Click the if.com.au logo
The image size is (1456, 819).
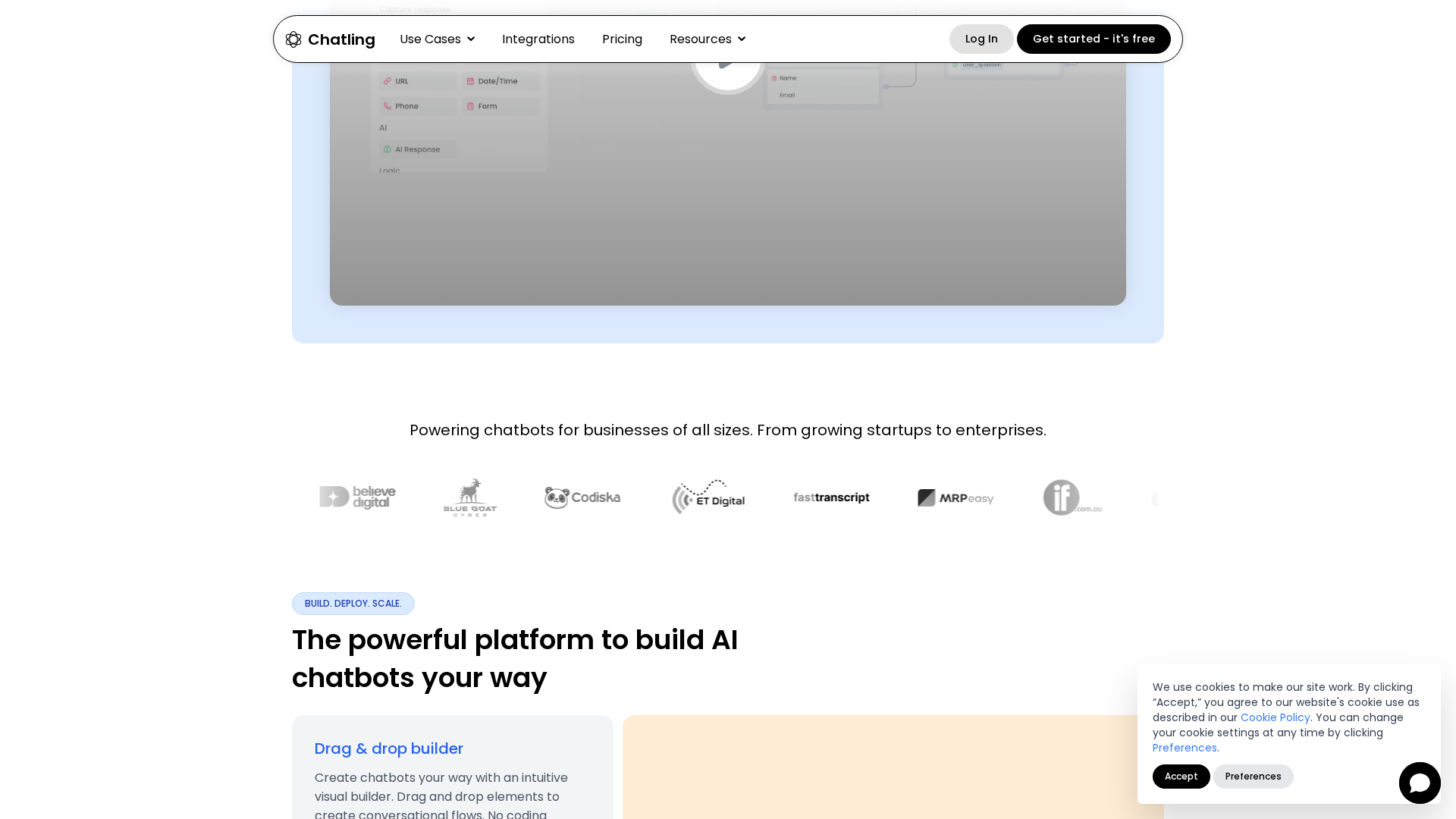(1072, 497)
